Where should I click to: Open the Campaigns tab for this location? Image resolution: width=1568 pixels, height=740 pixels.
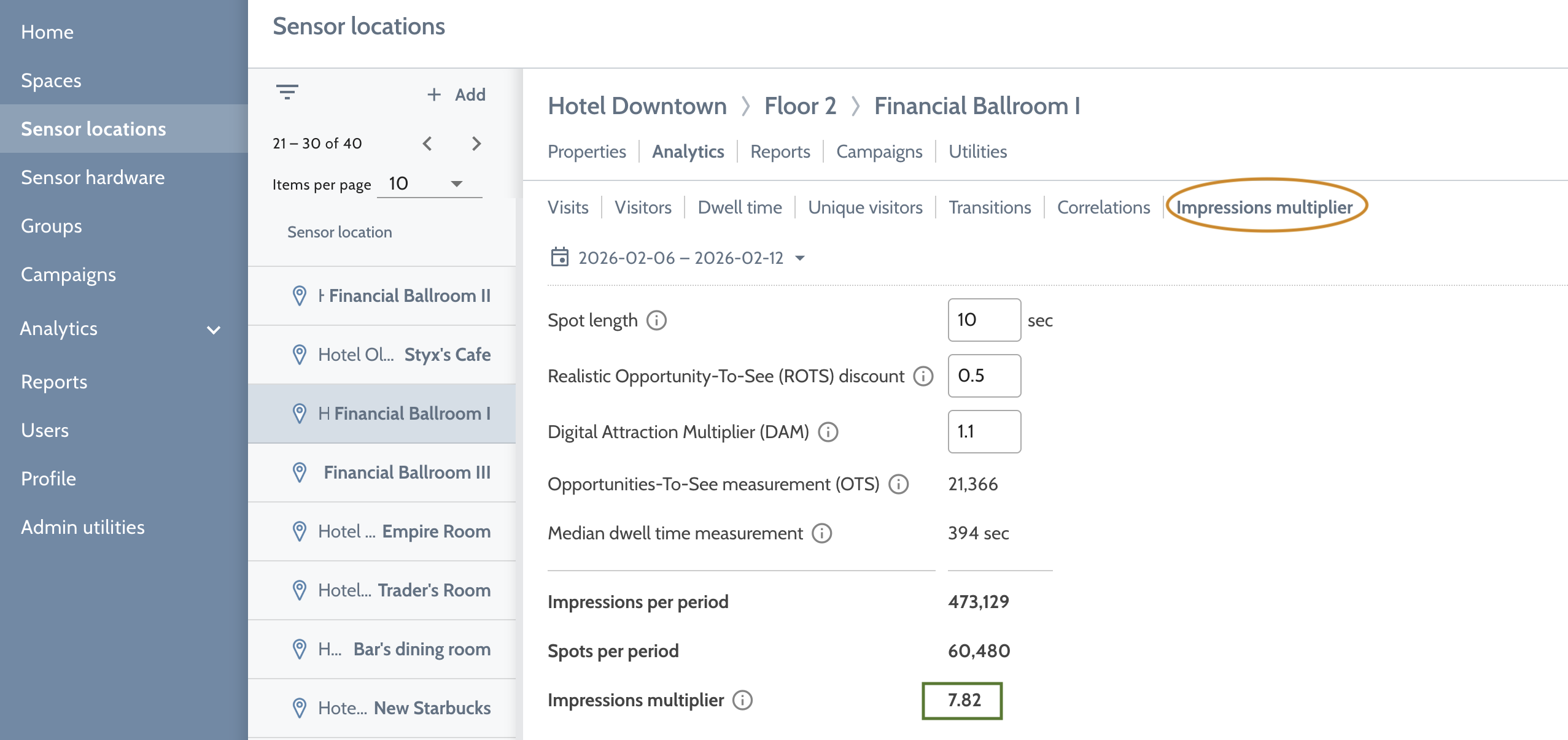point(879,152)
